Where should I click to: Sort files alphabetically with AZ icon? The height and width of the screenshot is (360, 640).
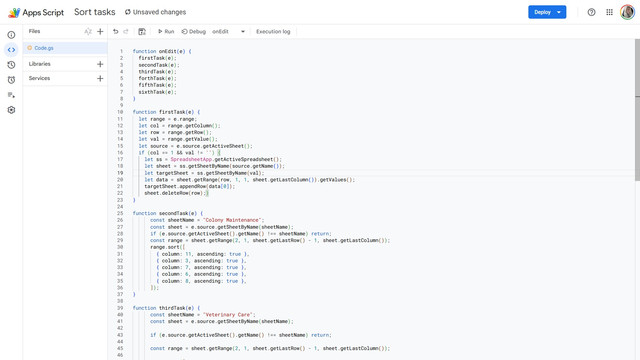point(88,31)
